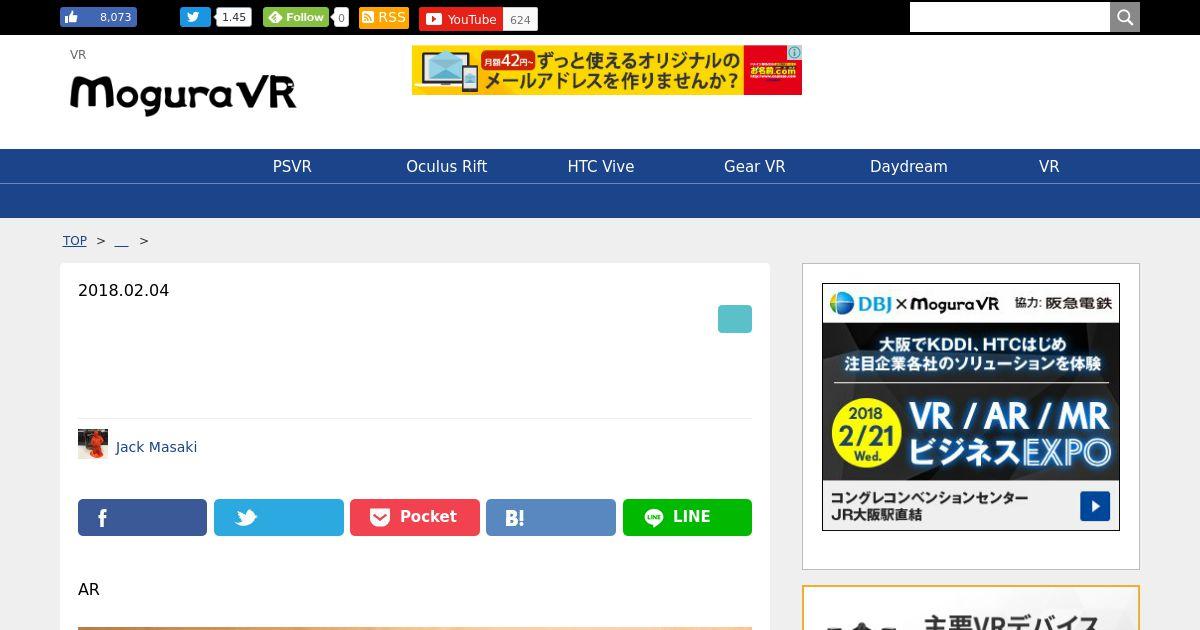The width and height of the screenshot is (1200, 630).
Task: Open the Oculus Rift menu item
Action: click(446, 167)
